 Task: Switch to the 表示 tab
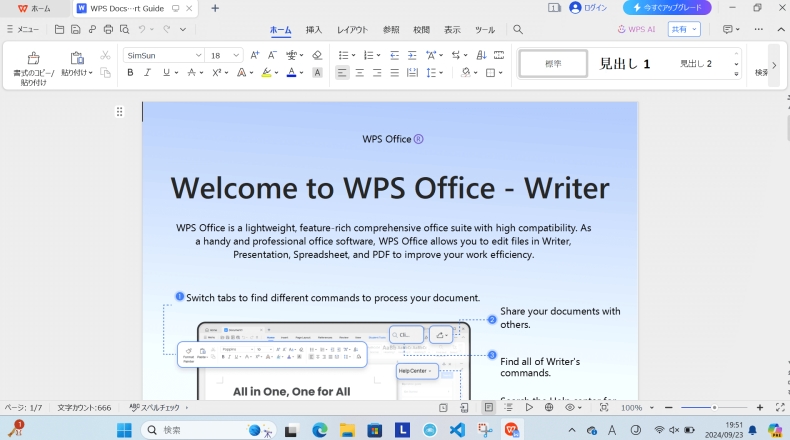(452, 30)
